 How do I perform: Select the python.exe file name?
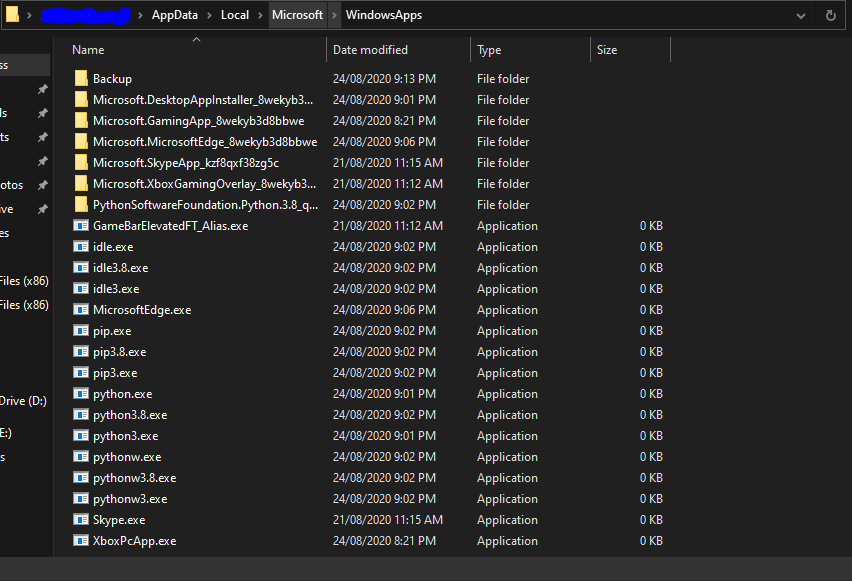point(122,394)
